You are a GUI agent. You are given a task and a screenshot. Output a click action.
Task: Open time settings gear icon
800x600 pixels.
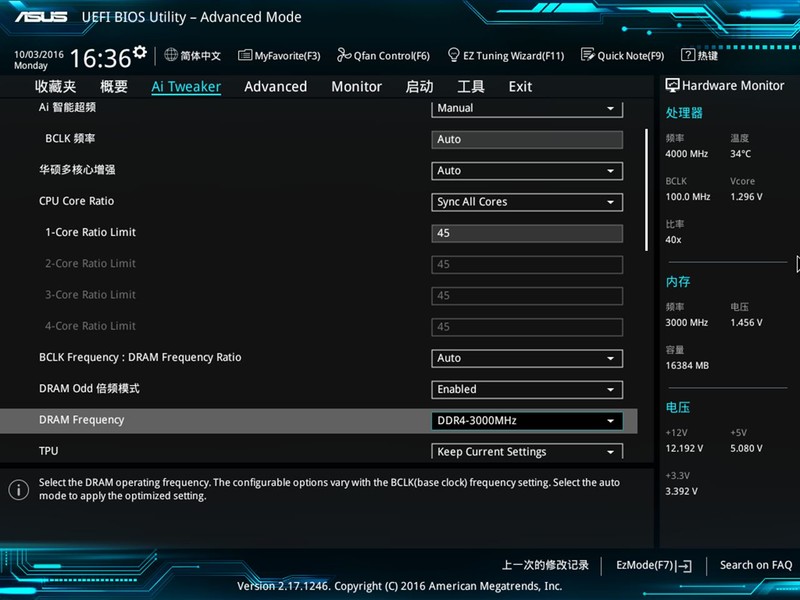(x=140, y=52)
